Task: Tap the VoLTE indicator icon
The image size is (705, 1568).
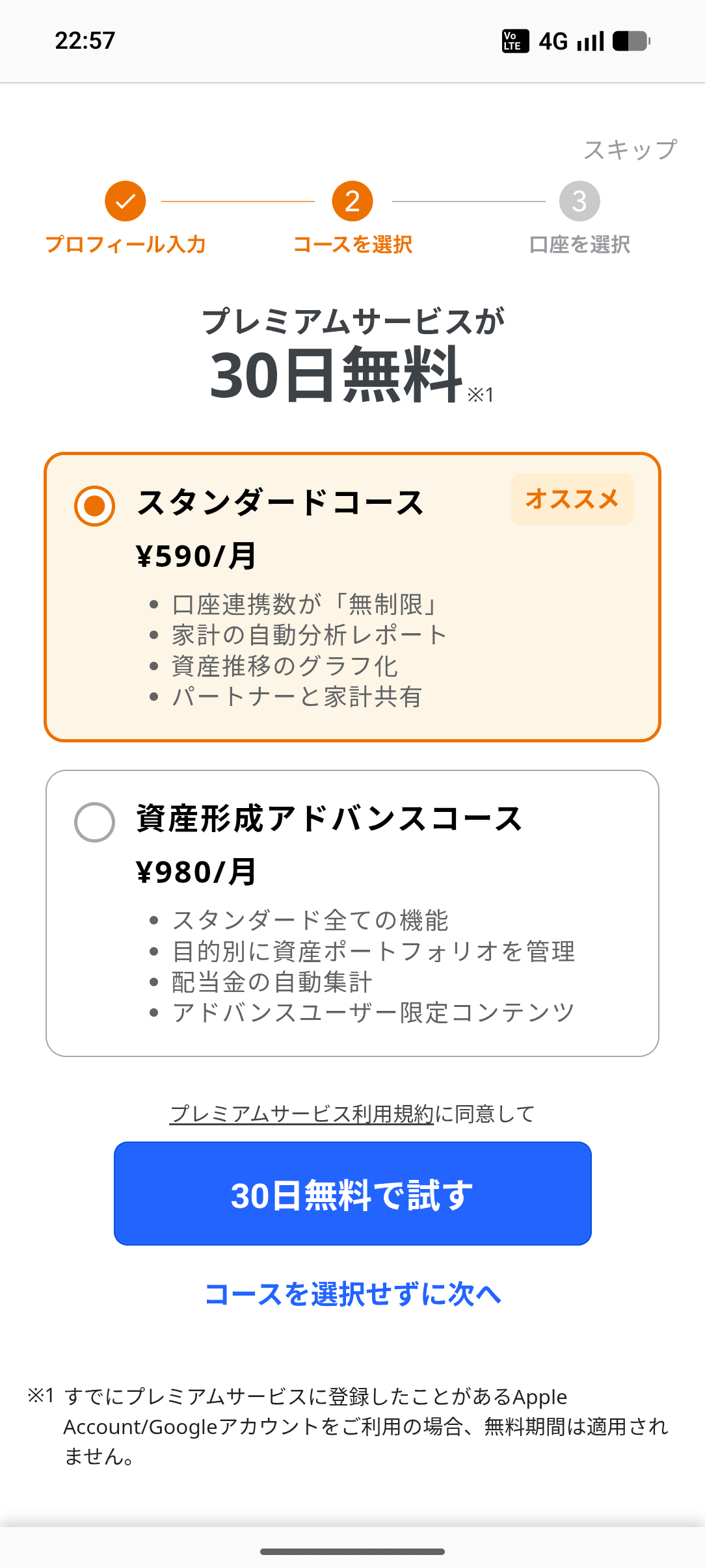Action: click(x=515, y=42)
